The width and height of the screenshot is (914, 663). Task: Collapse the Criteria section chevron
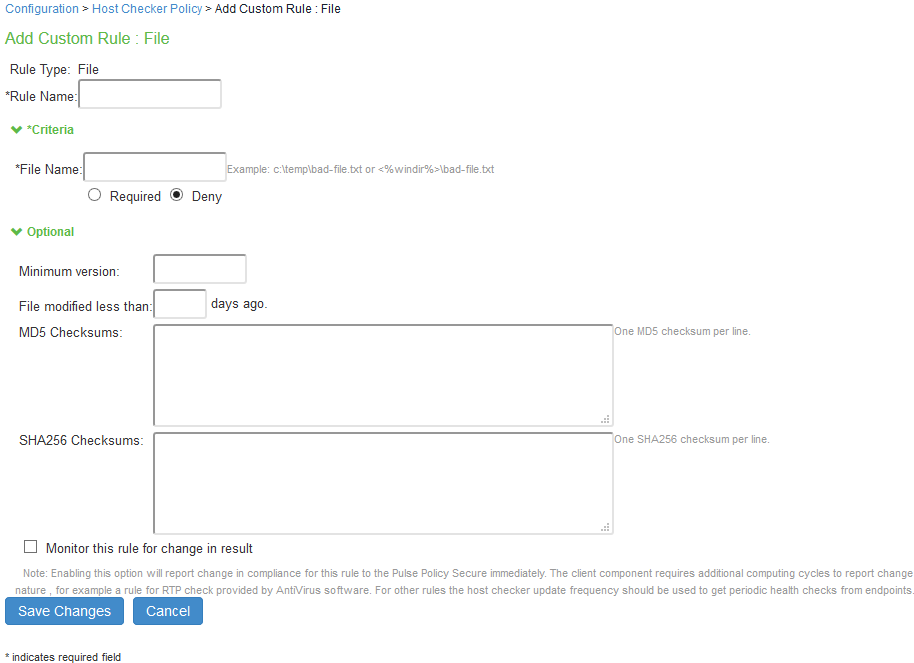point(16,129)
